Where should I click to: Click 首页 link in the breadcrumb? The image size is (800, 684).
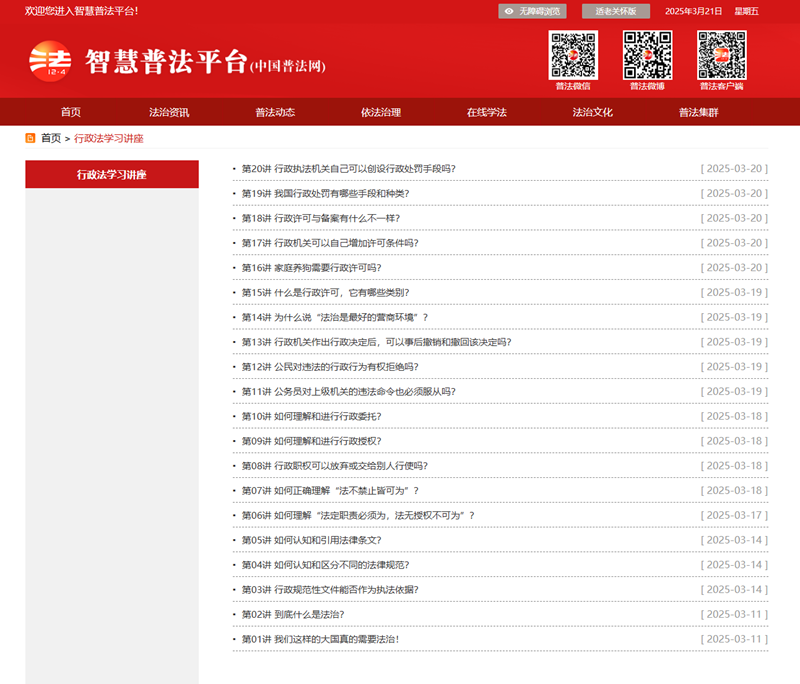click(x=51, y=138)
